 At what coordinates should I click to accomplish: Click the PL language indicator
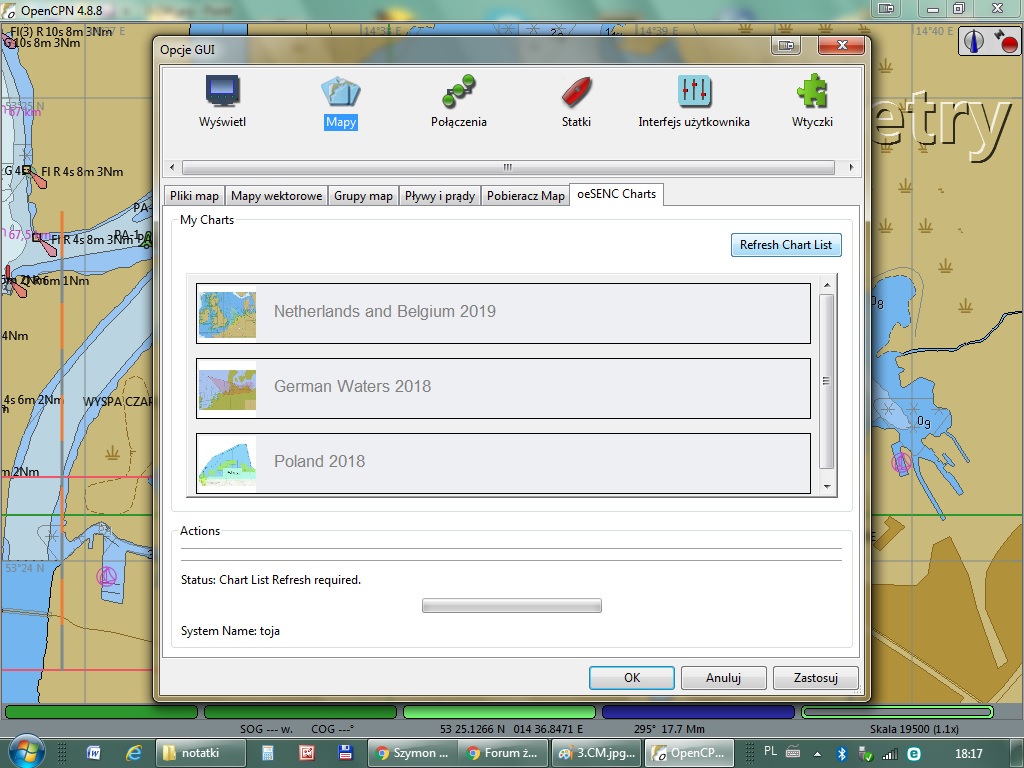(771, 752)
